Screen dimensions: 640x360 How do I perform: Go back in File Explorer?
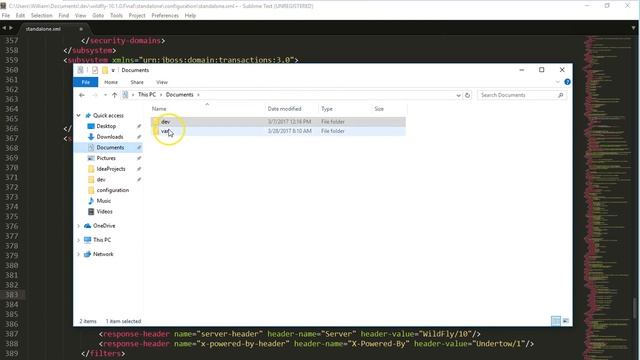[x=82, y=95]
